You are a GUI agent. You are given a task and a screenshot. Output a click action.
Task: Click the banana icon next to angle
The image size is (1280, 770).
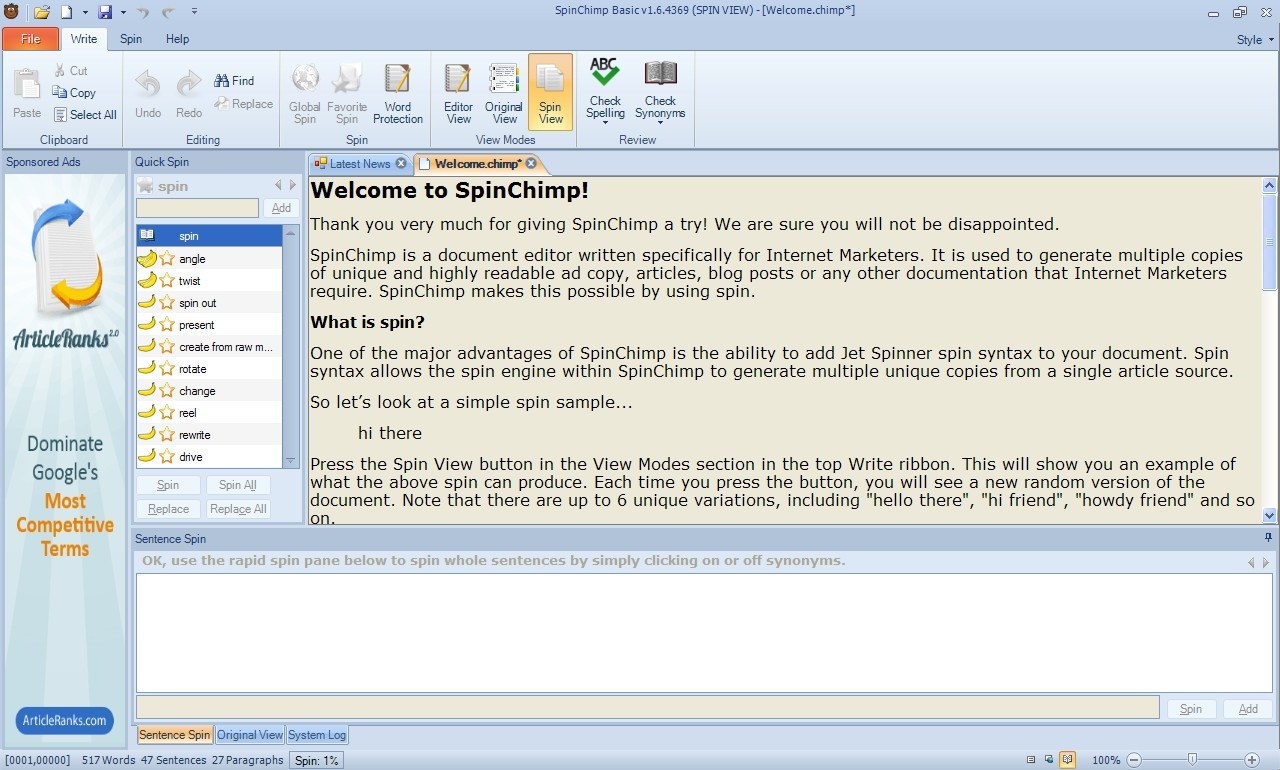147,259
